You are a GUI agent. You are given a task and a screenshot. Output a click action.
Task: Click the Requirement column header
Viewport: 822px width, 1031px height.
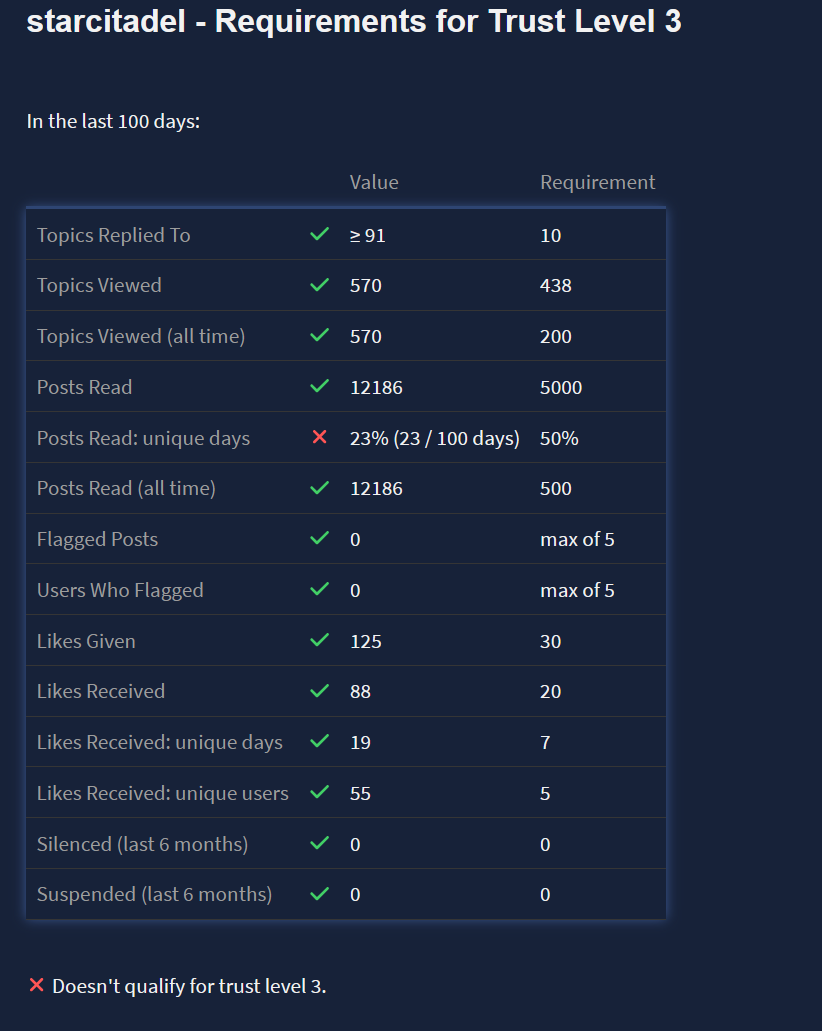[597, 182]
